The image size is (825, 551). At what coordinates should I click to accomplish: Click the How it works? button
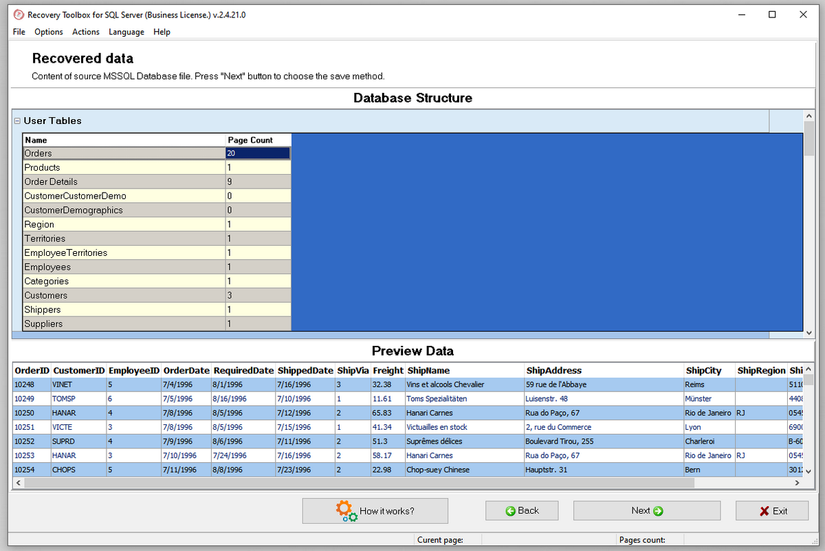(x=375, y=510)
